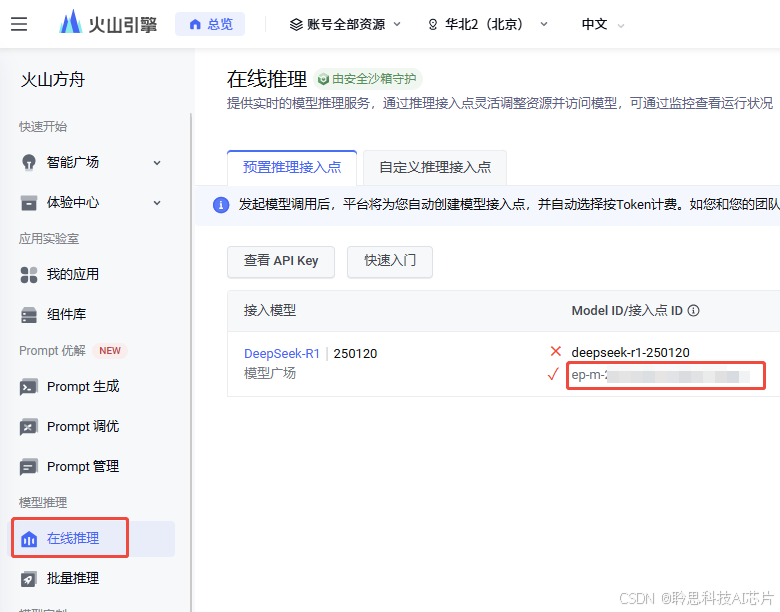Click the blue info icon in the notice banner
Image resolution: width=780 pixels, height=612 pixels.
(x=221, y=204)
